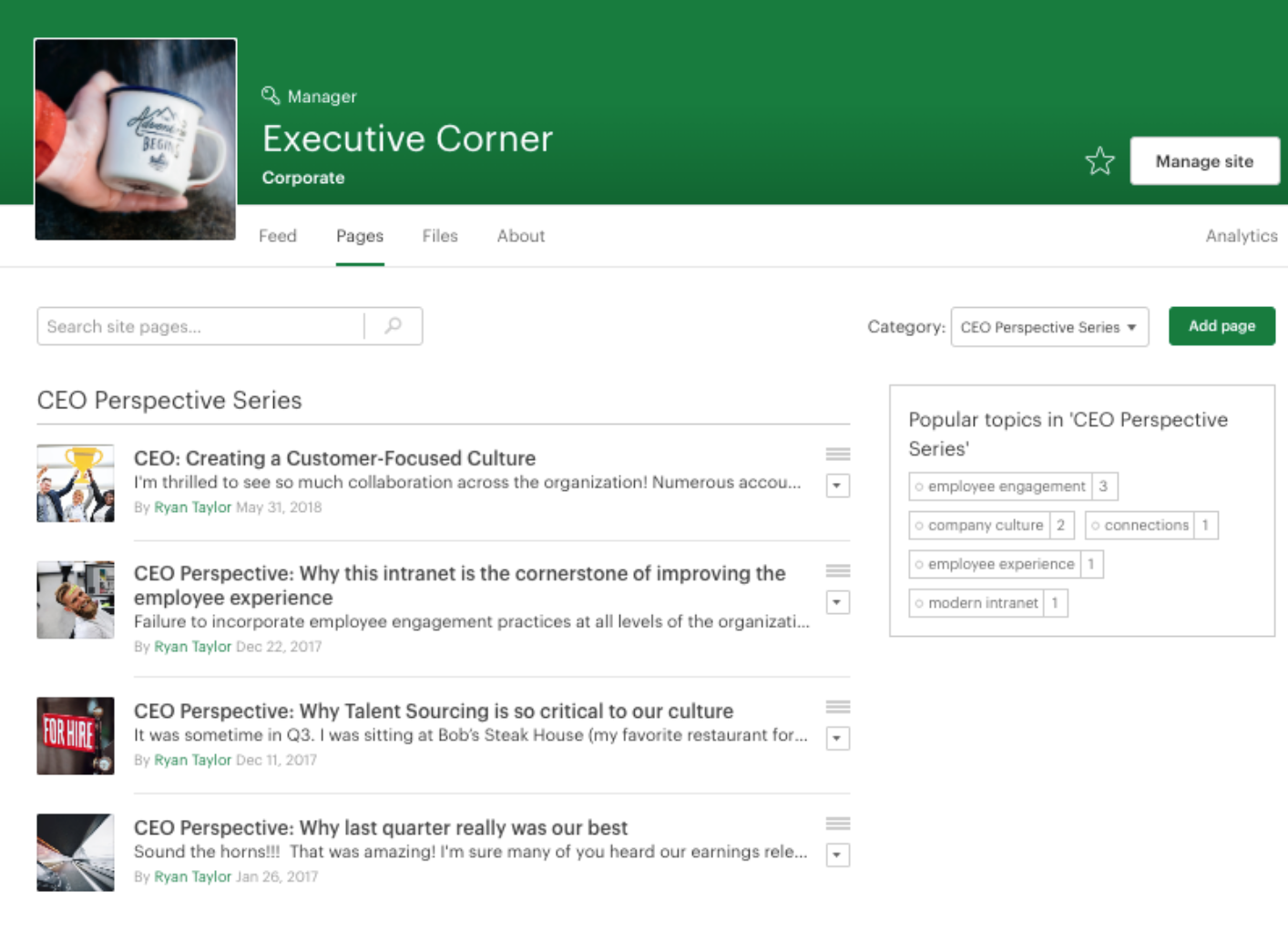The width and height of the screenshot is (1288, 942).
Task: Click excerpt starting It was sometime in Q3
Action: click(471, 735)
